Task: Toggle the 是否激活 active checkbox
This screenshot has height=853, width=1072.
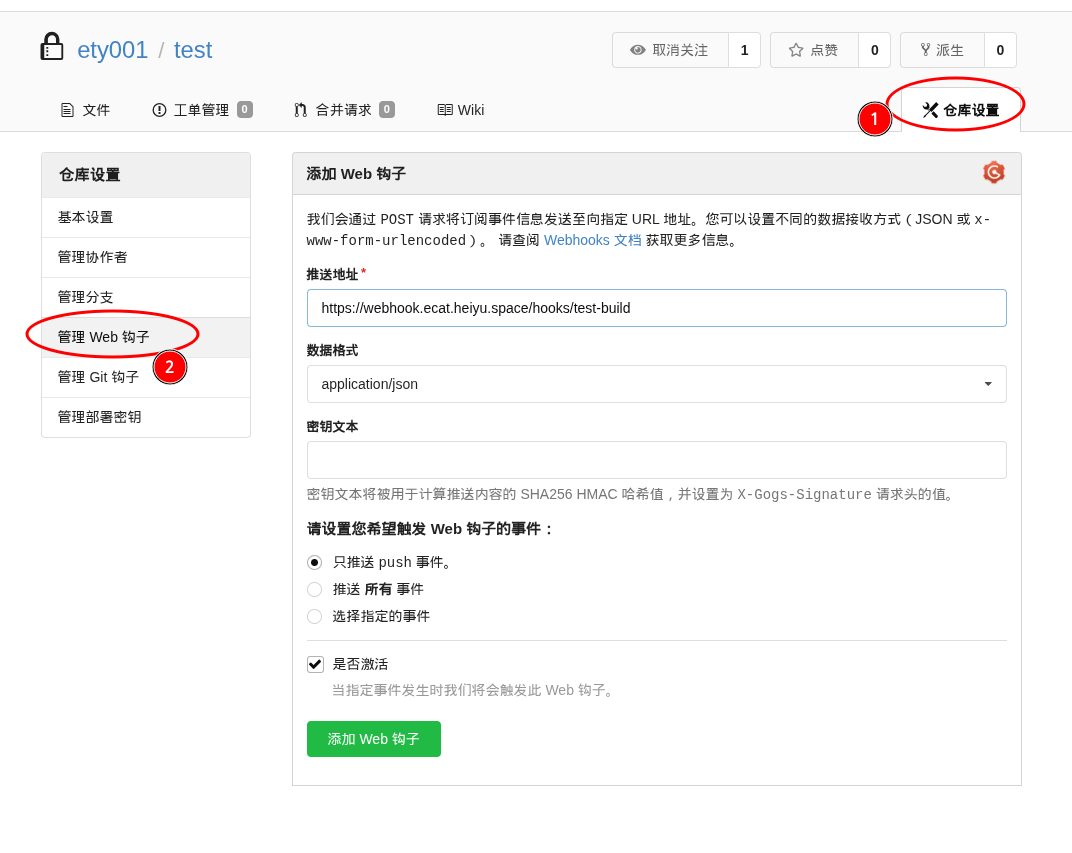Action: click(315, 664)
